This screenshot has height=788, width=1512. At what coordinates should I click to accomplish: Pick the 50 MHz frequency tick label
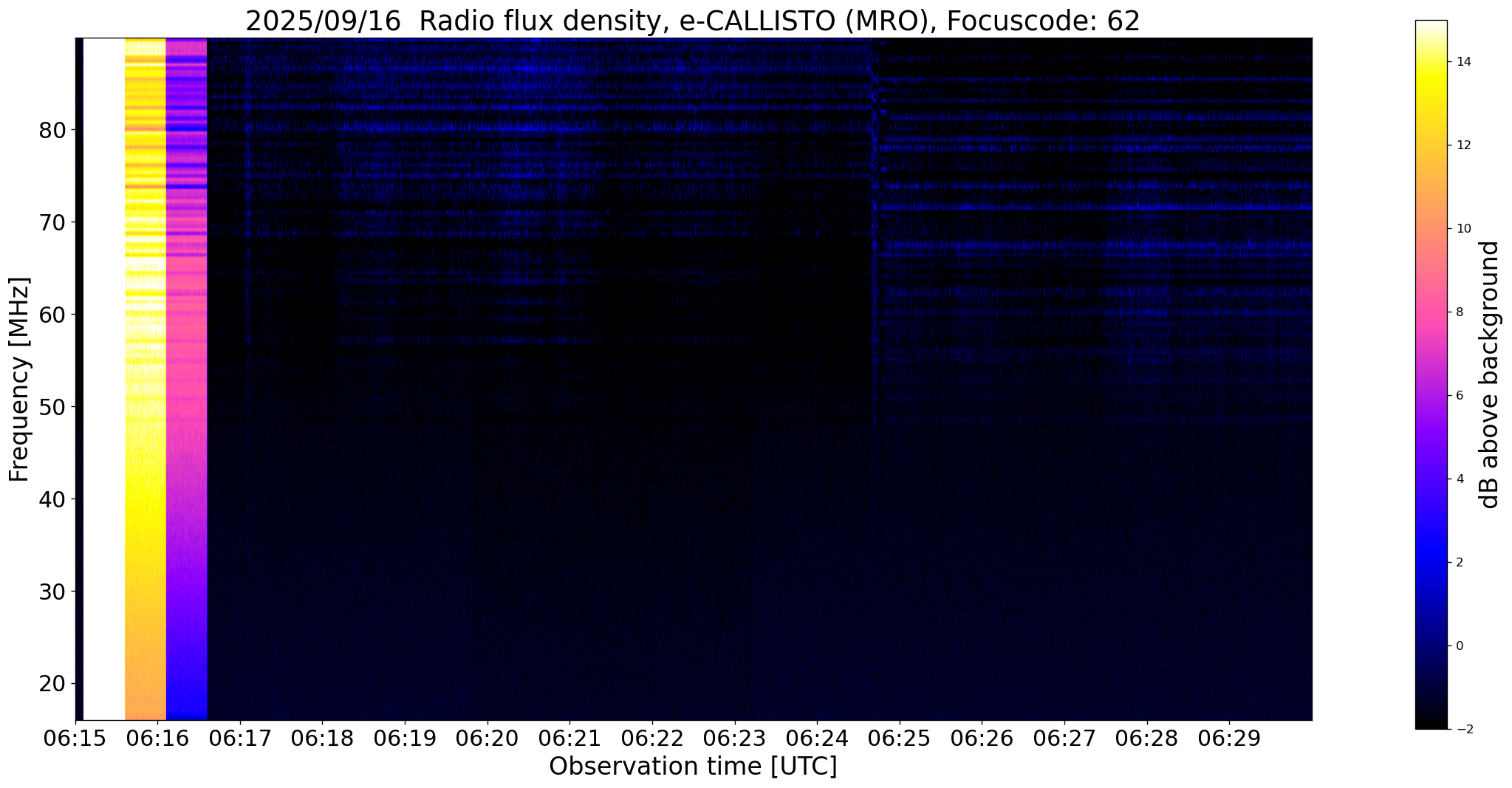click(52, 407)
